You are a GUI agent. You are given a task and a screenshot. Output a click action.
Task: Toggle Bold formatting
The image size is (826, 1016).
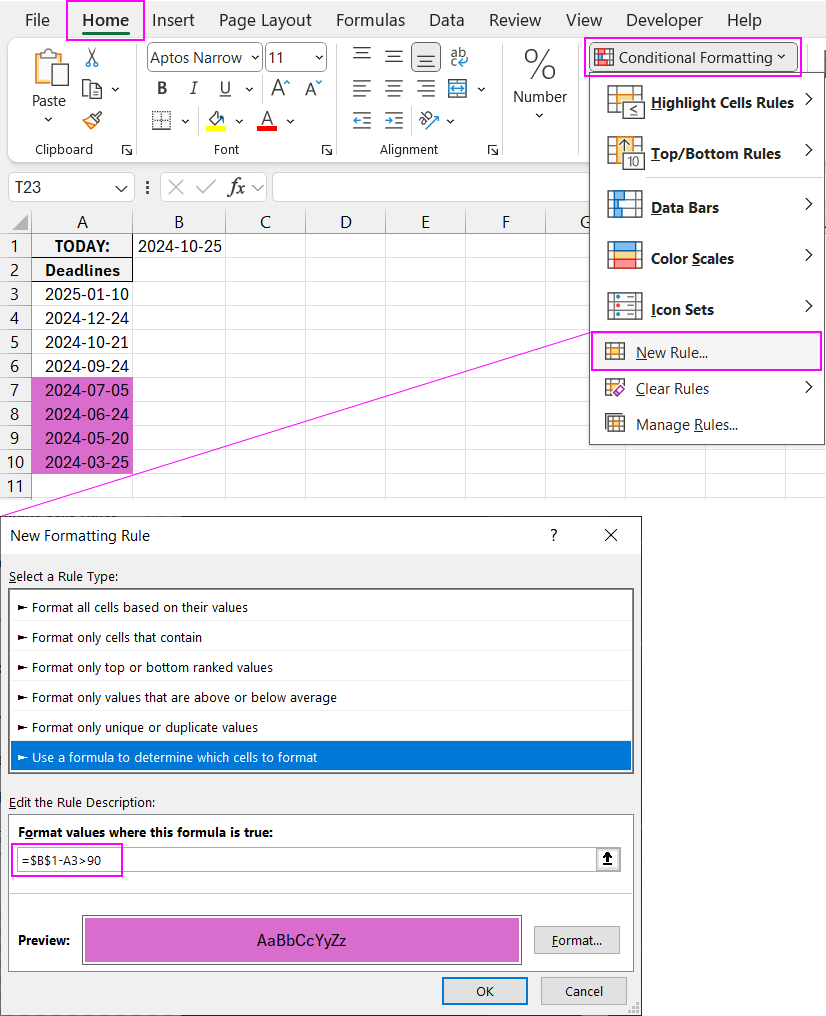point(162,89)
